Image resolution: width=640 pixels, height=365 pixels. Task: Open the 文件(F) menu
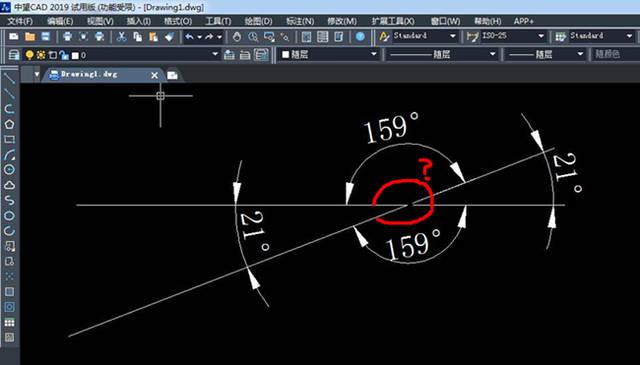coord(20,21)
